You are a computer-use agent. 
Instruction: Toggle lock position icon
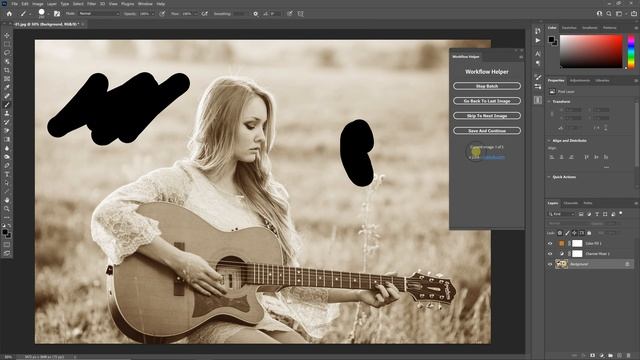[x=574, y=233]
